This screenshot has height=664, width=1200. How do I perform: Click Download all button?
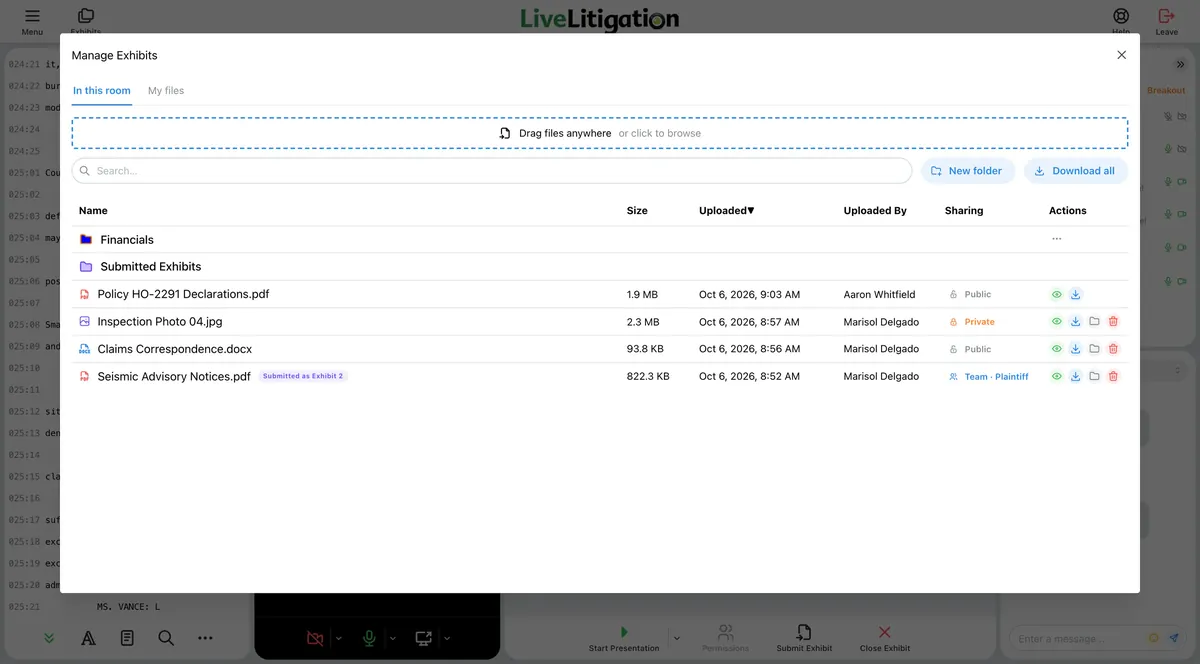[1075, 171]
